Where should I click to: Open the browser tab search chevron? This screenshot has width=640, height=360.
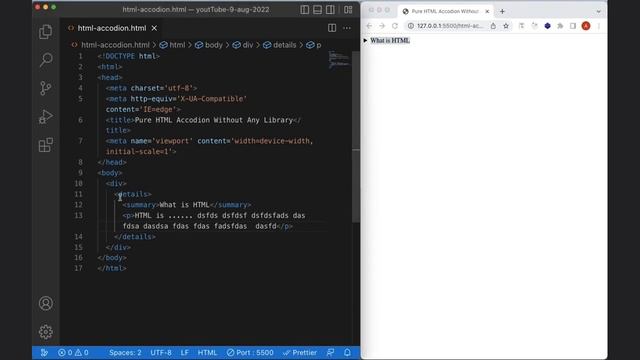[598, 11]
